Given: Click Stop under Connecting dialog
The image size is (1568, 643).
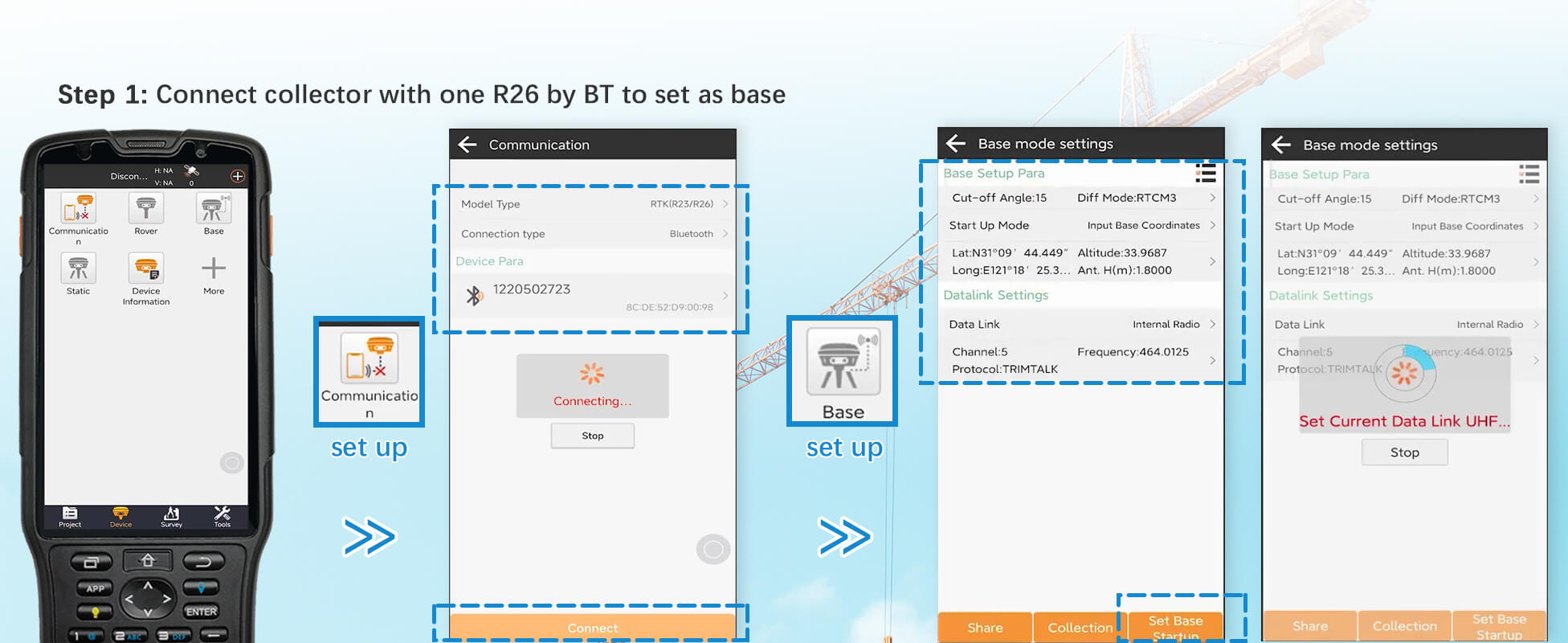Looking at the screenshot, I should coord(593,436).
